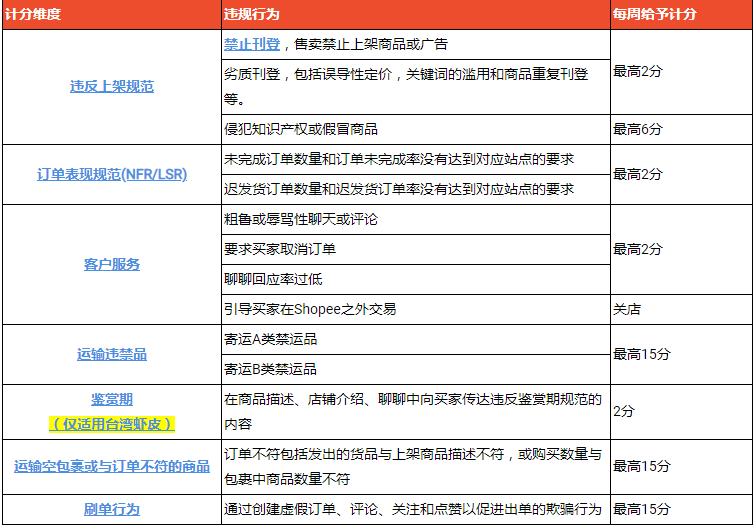Screen dimensions: 753x528
Task: Click the 禁止刊登 hyperlink
Action: pyautogui.click(x=252, y=44)
